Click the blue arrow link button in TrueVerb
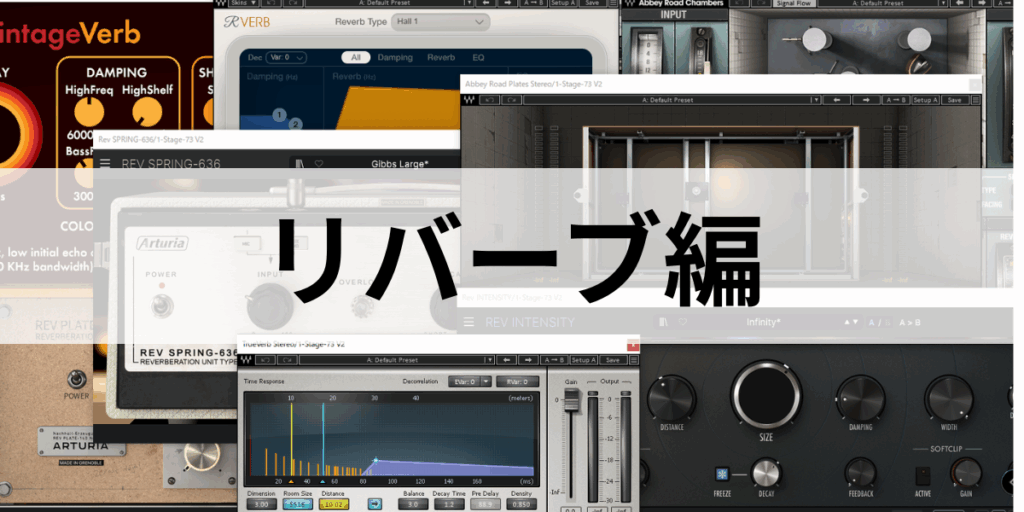 374,503
